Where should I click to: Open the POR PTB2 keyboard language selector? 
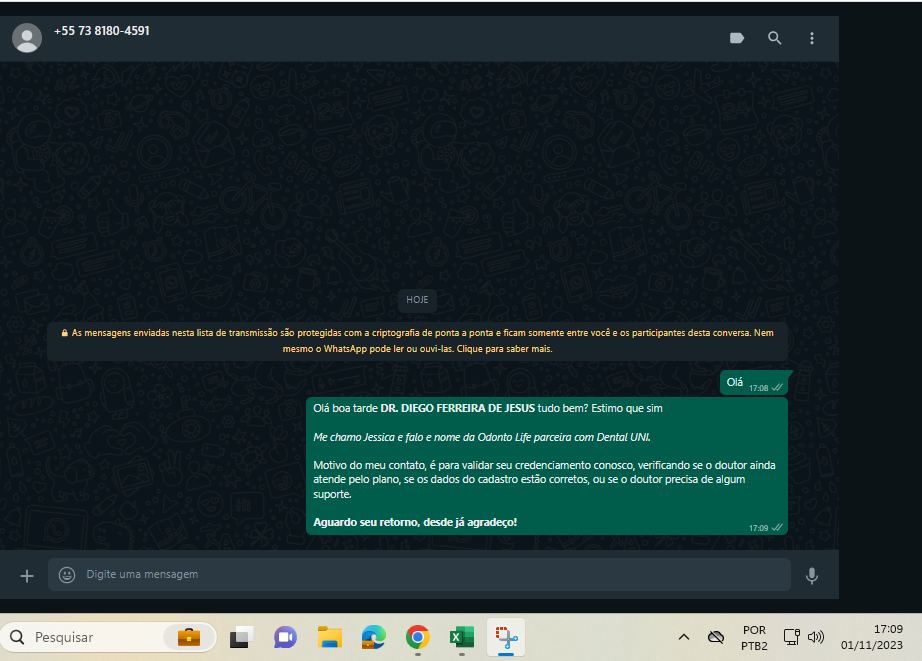(754, 638)
